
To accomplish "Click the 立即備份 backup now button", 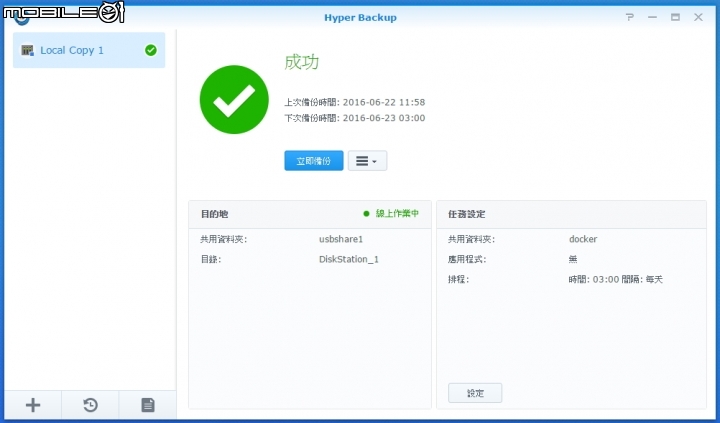I will (314, 161).
